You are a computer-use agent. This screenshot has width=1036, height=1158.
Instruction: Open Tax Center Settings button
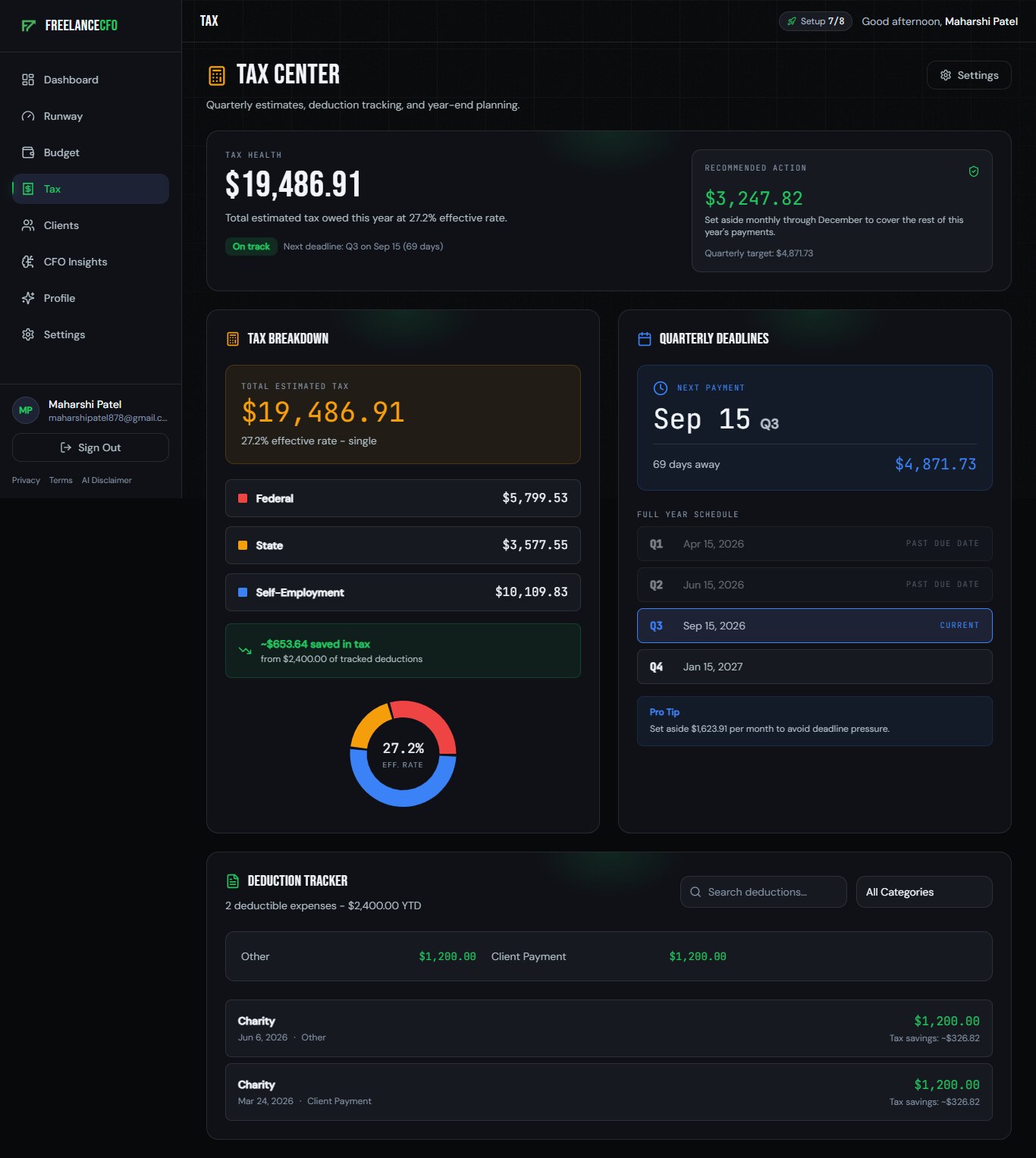coord(969,75)
